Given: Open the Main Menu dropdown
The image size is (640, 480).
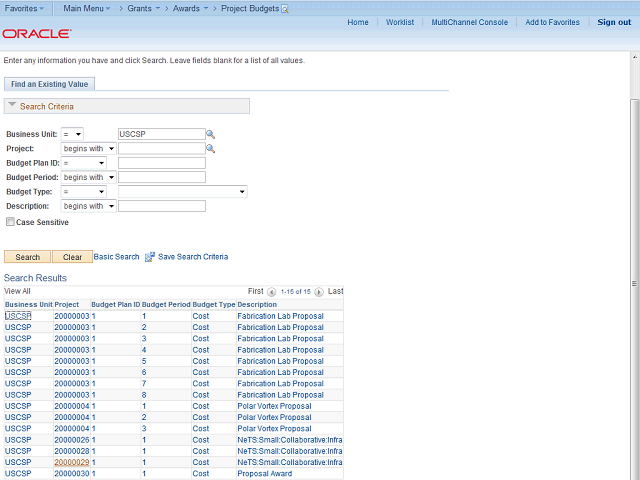Looking at the screenshot, I should point(87,8).
